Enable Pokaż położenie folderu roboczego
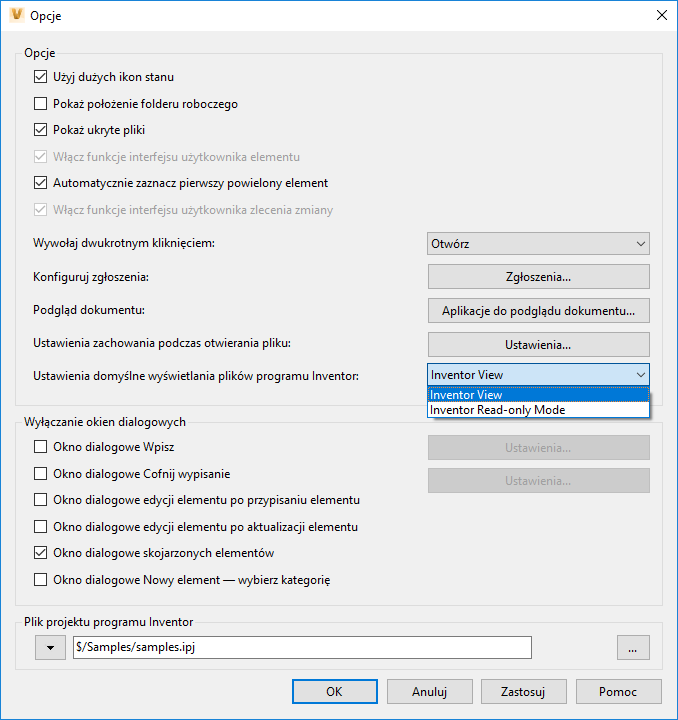 click(x=40, y=103)
